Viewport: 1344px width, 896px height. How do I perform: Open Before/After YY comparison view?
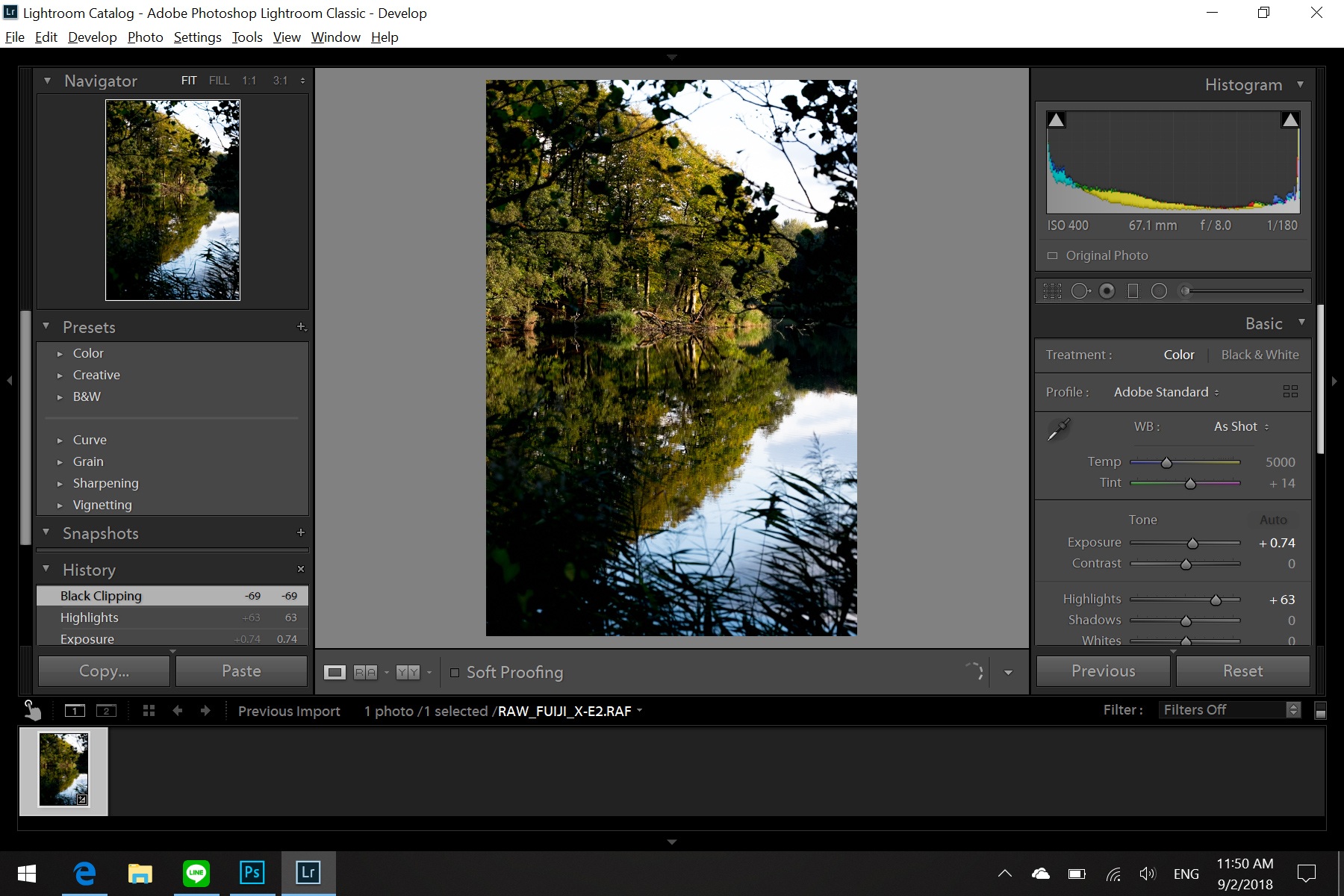click(408, 672)
